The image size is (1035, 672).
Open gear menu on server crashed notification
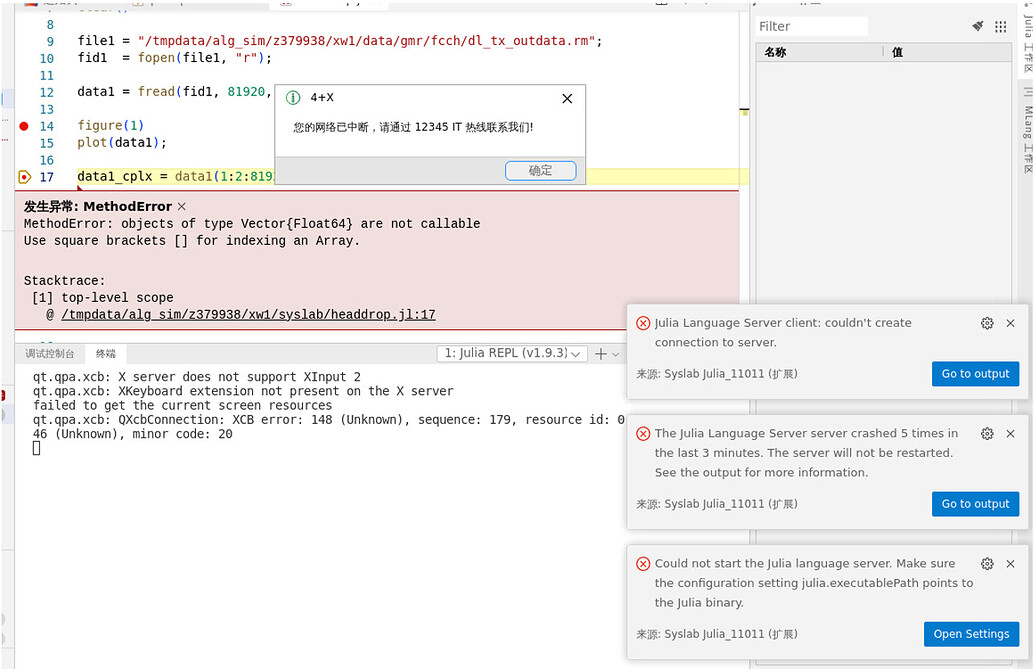coord(987,434)
